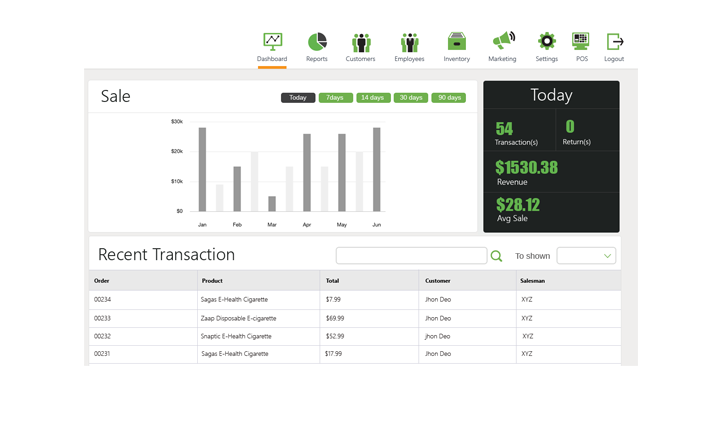The width and height of the screenshot is (718, 426).
Task: Select order 00231 row
Action: [355, 354]
